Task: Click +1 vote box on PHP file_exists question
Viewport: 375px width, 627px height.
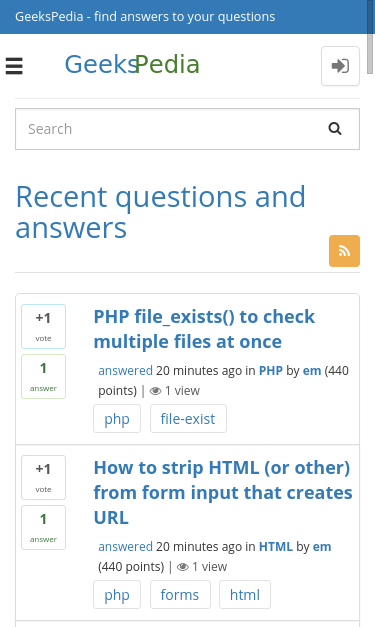Action: click(x=44, y=326)
